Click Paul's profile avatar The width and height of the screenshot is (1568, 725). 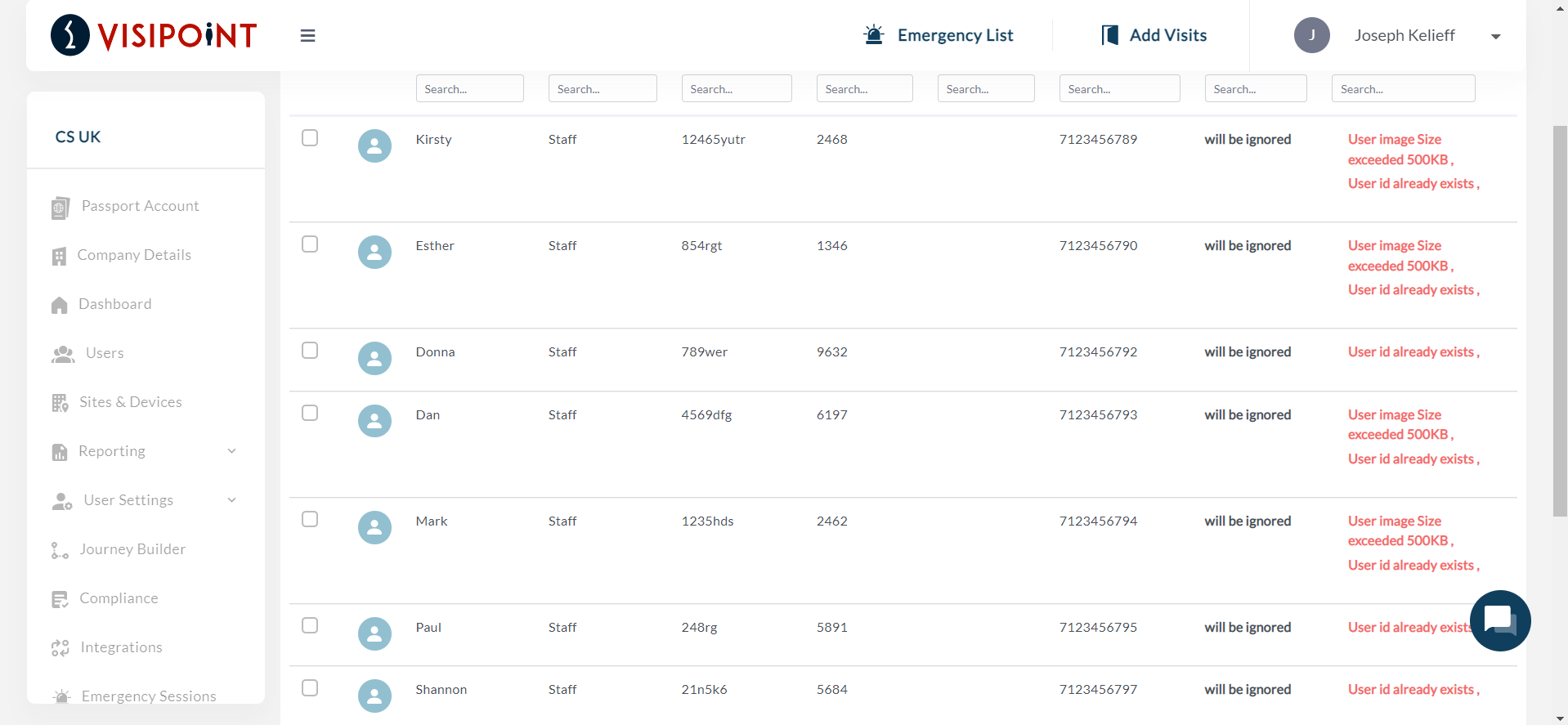pyautogui.click(x=374, y=633)
